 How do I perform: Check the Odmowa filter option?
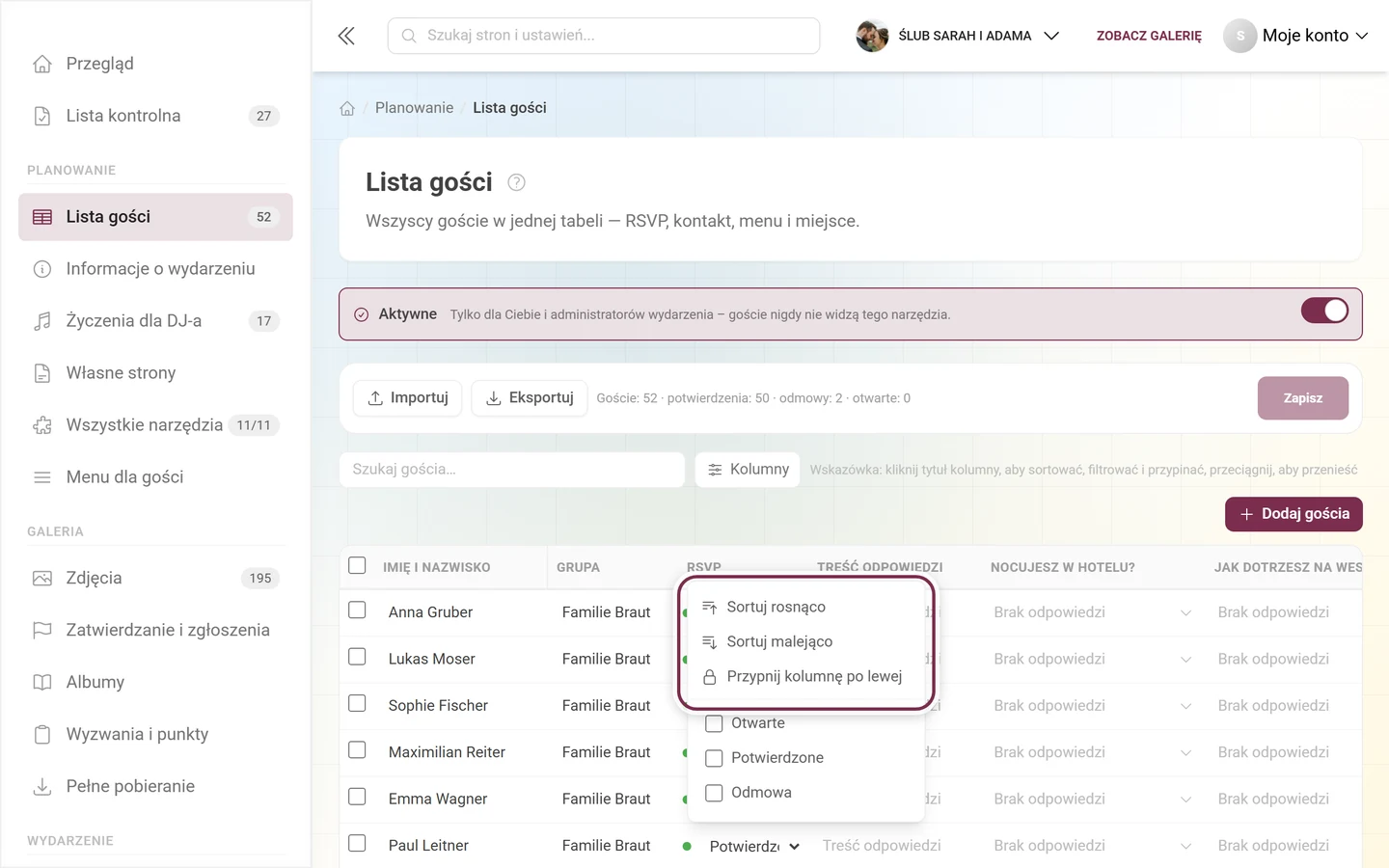(714, 793)
